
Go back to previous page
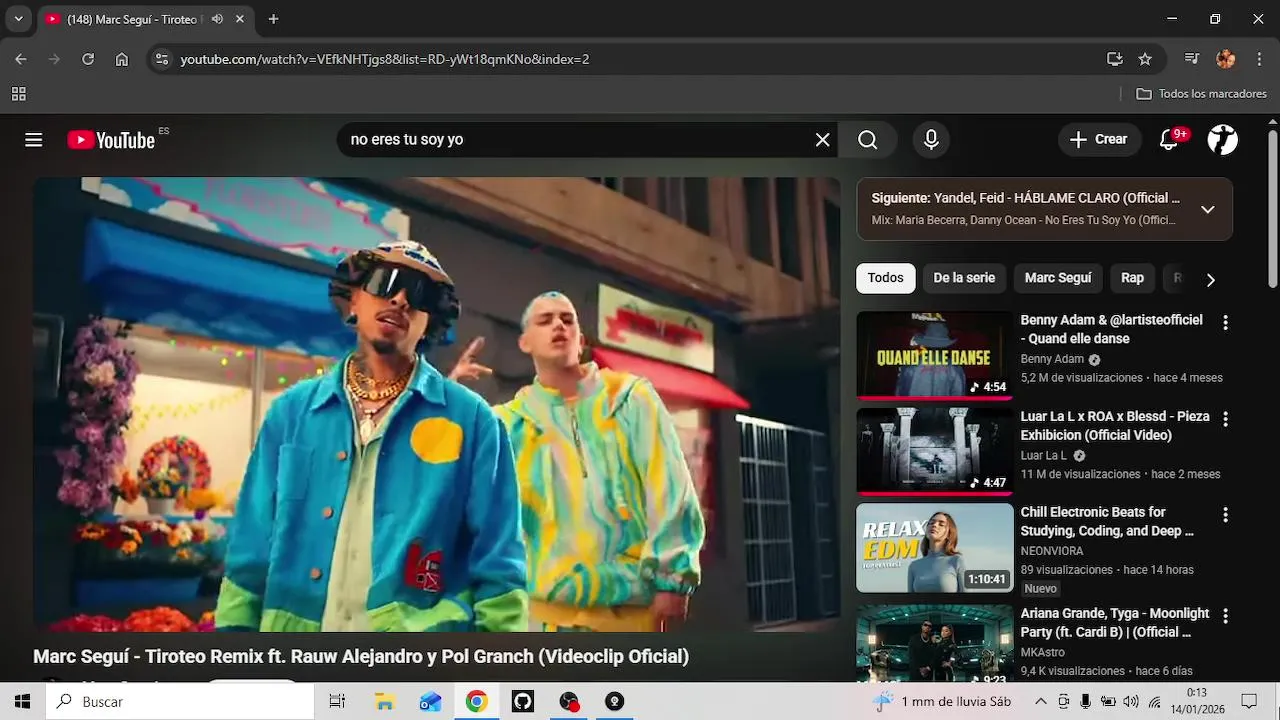(x=21, y=59)
